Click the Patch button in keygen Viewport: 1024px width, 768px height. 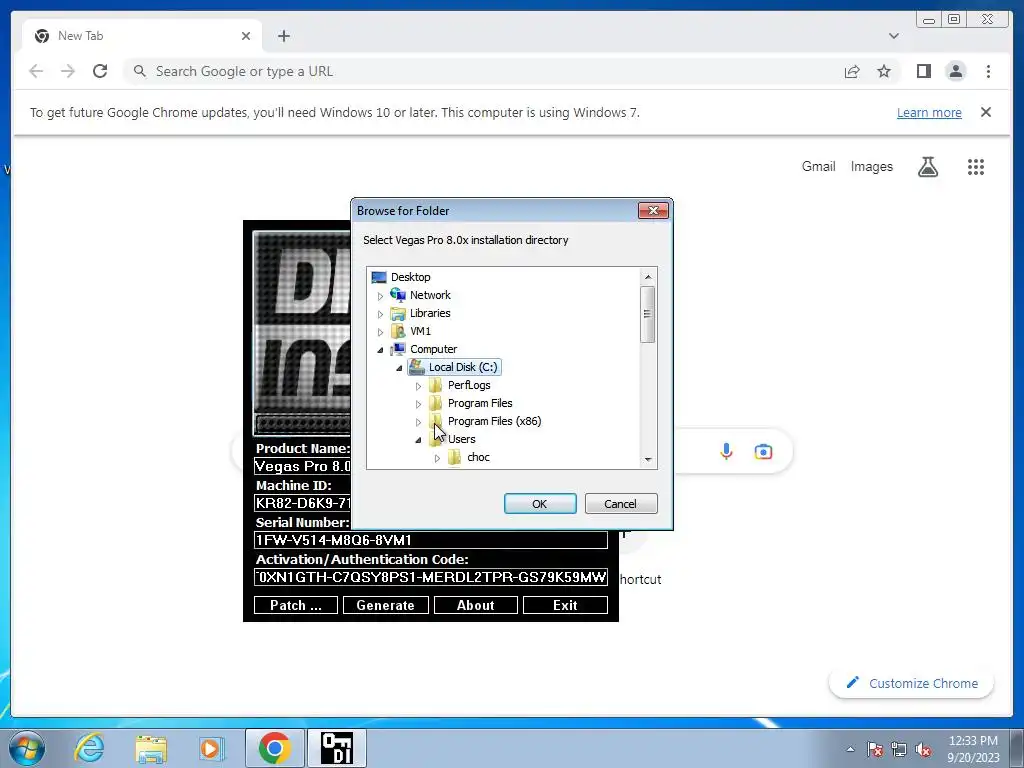tap(296, 605)
